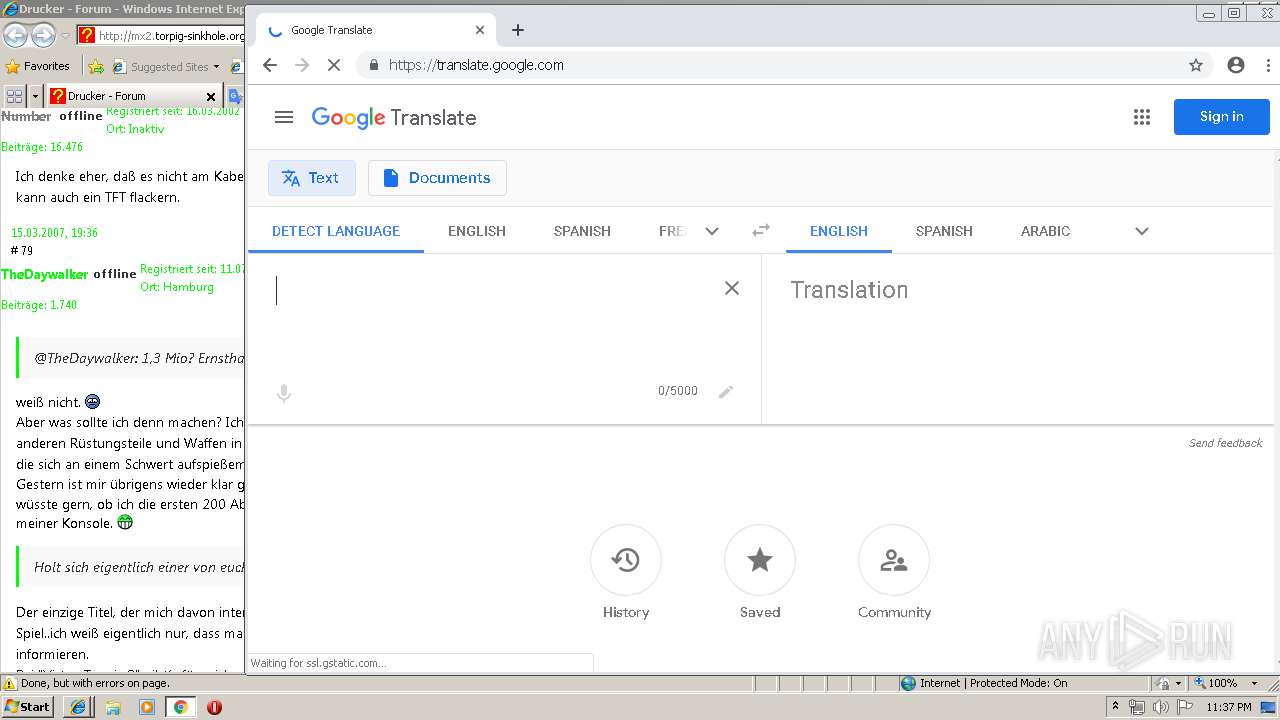Open a new Chrome tab

tap(518, 30)
